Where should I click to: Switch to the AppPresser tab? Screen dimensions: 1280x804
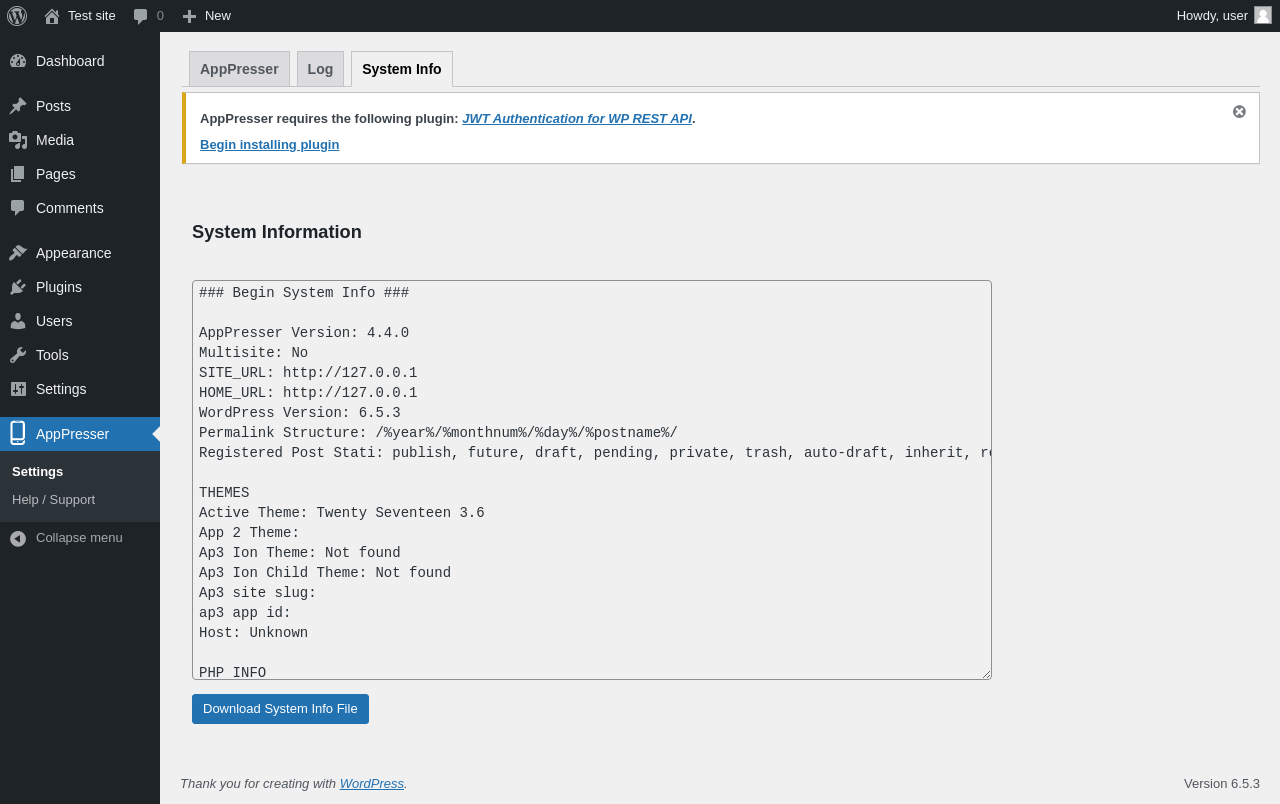point(239,69)
